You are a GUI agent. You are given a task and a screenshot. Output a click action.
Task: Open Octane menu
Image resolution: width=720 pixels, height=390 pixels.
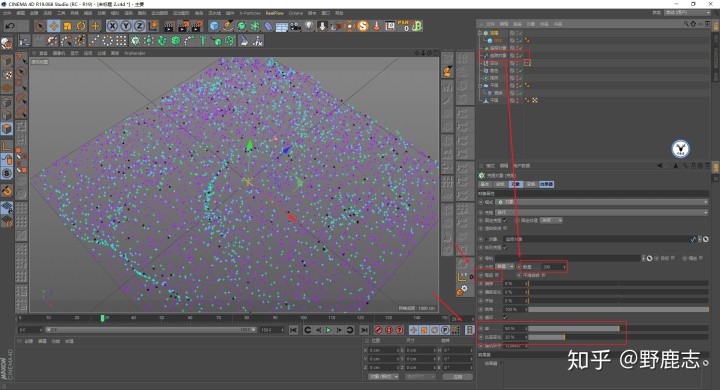pos(296,13)
